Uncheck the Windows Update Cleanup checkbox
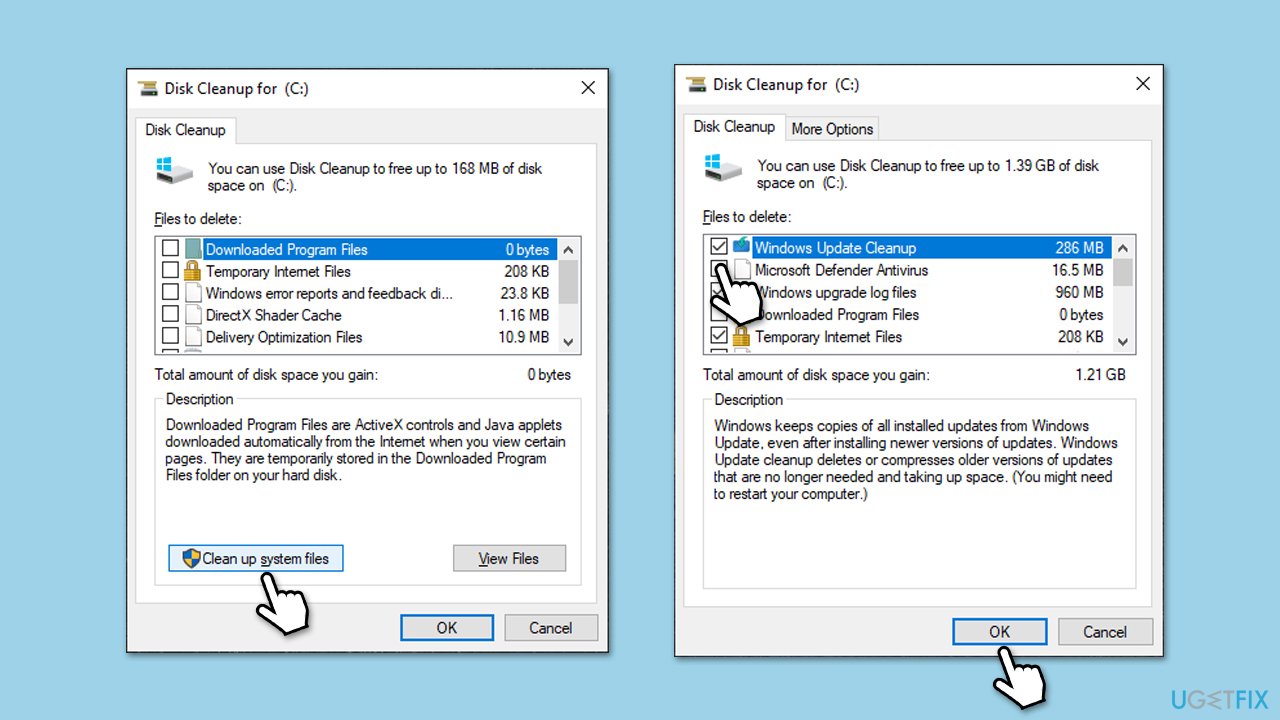 click(719, 247)
